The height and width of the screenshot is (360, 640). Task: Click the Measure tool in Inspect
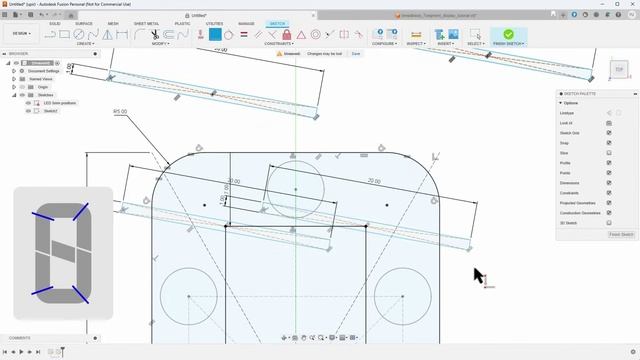click(416, 35)
